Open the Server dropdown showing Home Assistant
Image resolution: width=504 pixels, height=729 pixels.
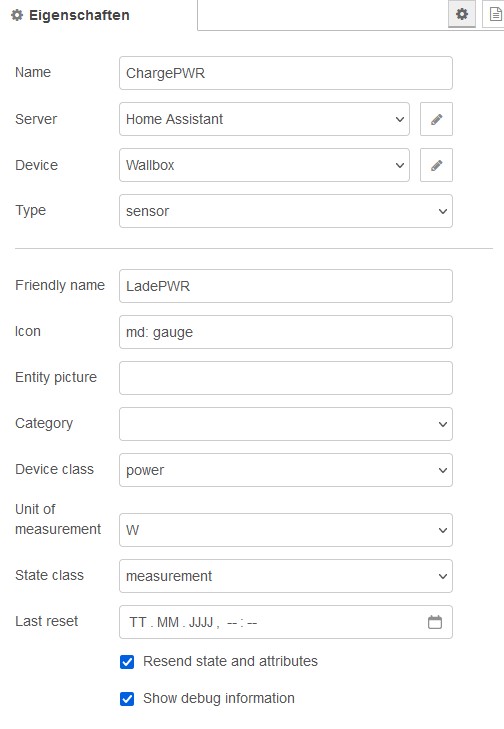point(264,119)
